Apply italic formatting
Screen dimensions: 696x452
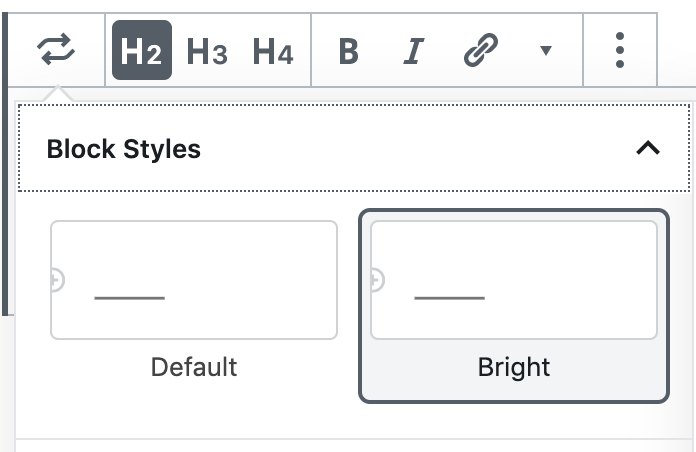pyautogui.click(x=412, y=51)
